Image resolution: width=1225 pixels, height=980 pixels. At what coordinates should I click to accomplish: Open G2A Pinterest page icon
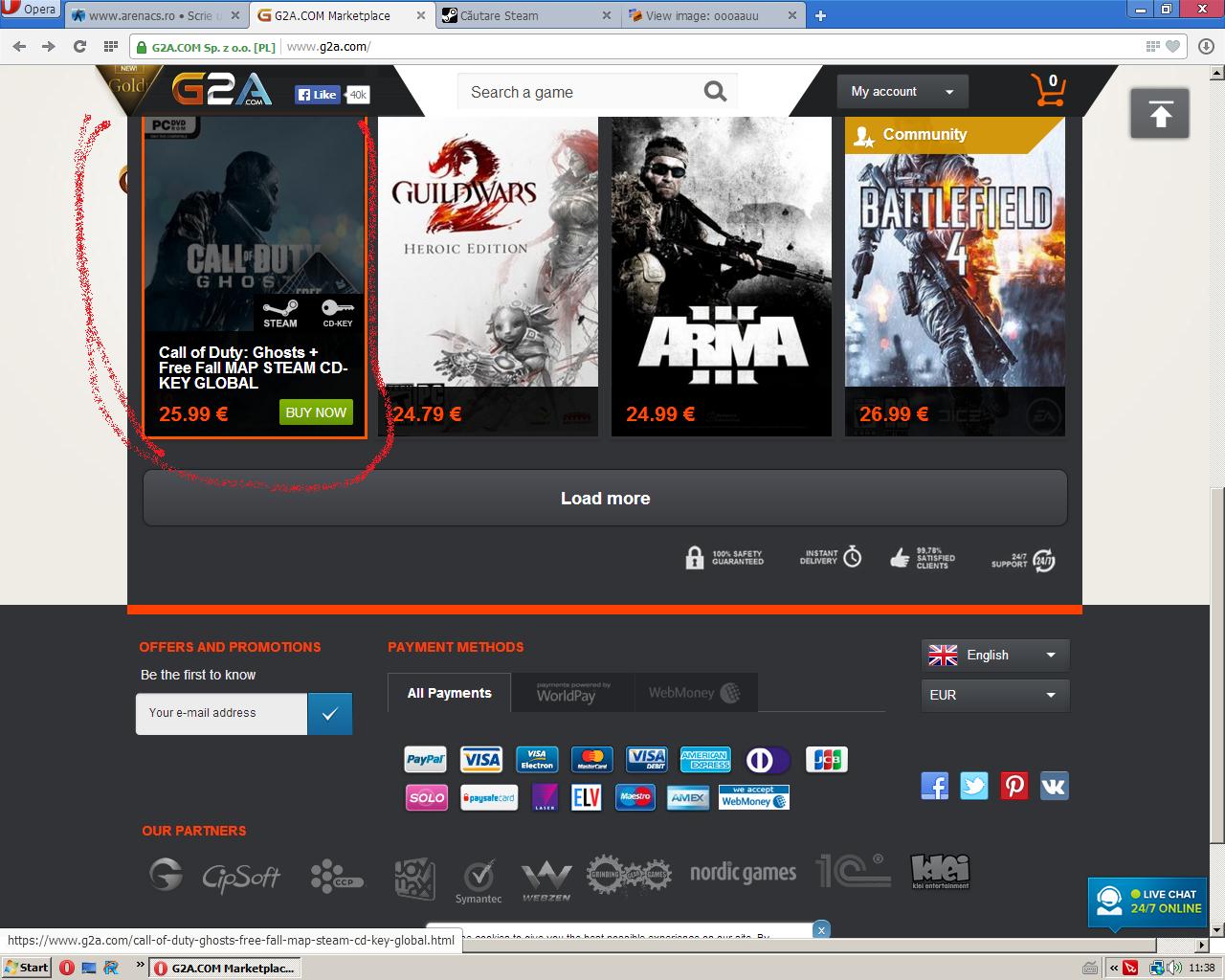[x=1014, y=786]
